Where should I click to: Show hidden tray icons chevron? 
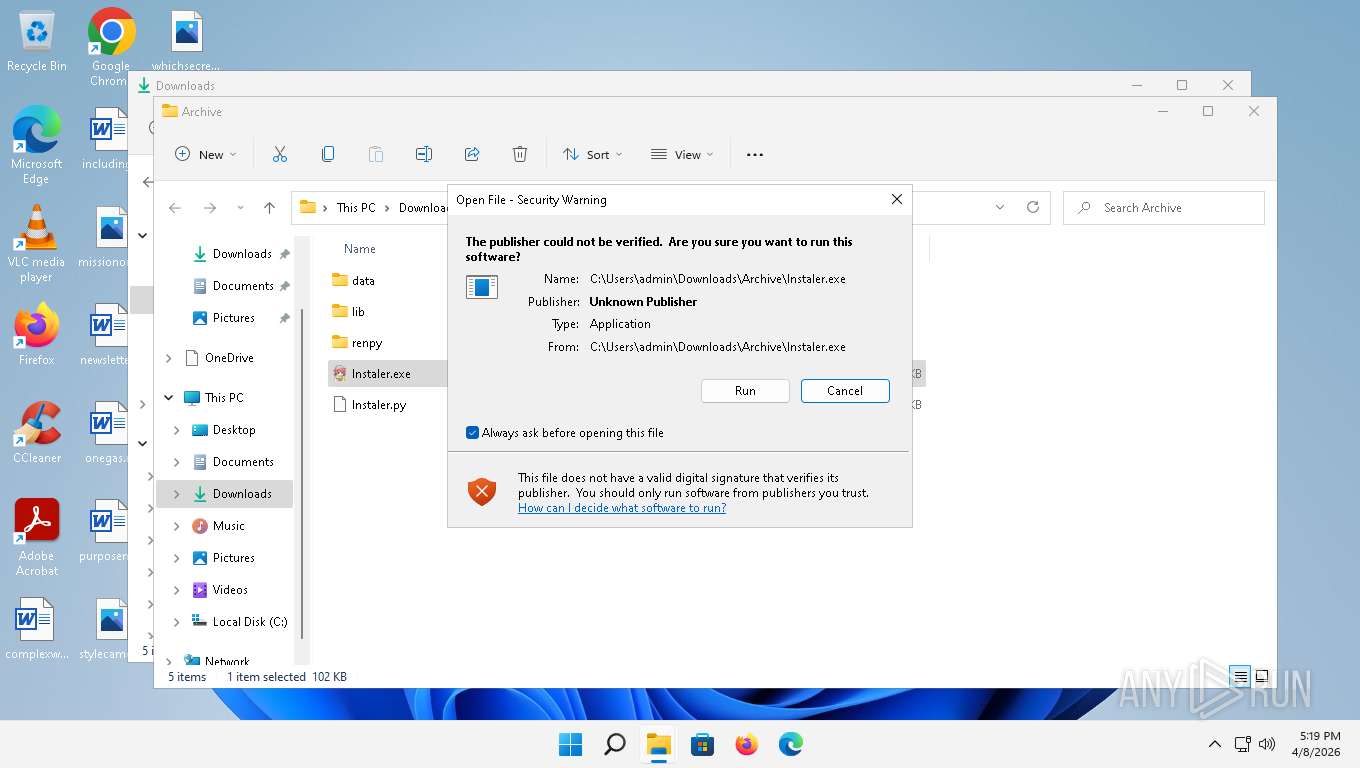pyautogui.click(x=1215, y=744)
